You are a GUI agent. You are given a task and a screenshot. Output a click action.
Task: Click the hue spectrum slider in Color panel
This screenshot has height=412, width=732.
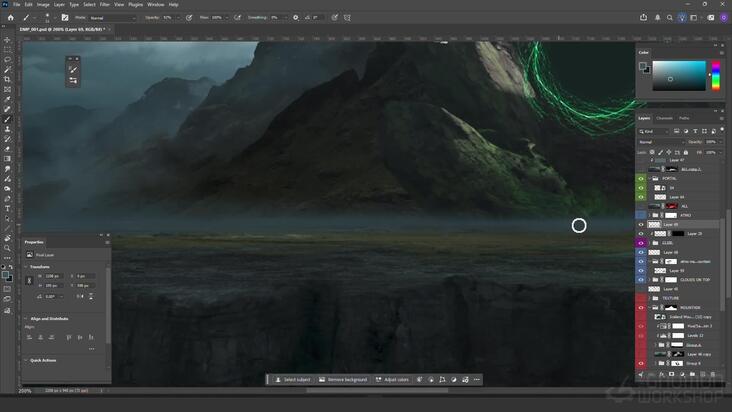pos(715,75)
